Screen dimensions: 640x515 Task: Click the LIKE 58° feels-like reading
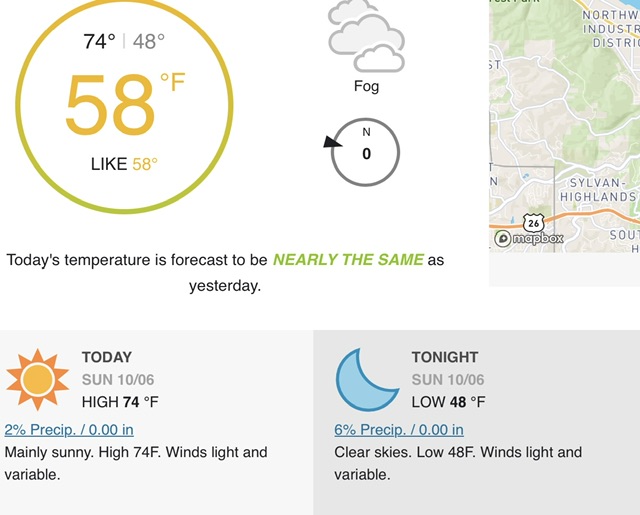click(124, 164)
